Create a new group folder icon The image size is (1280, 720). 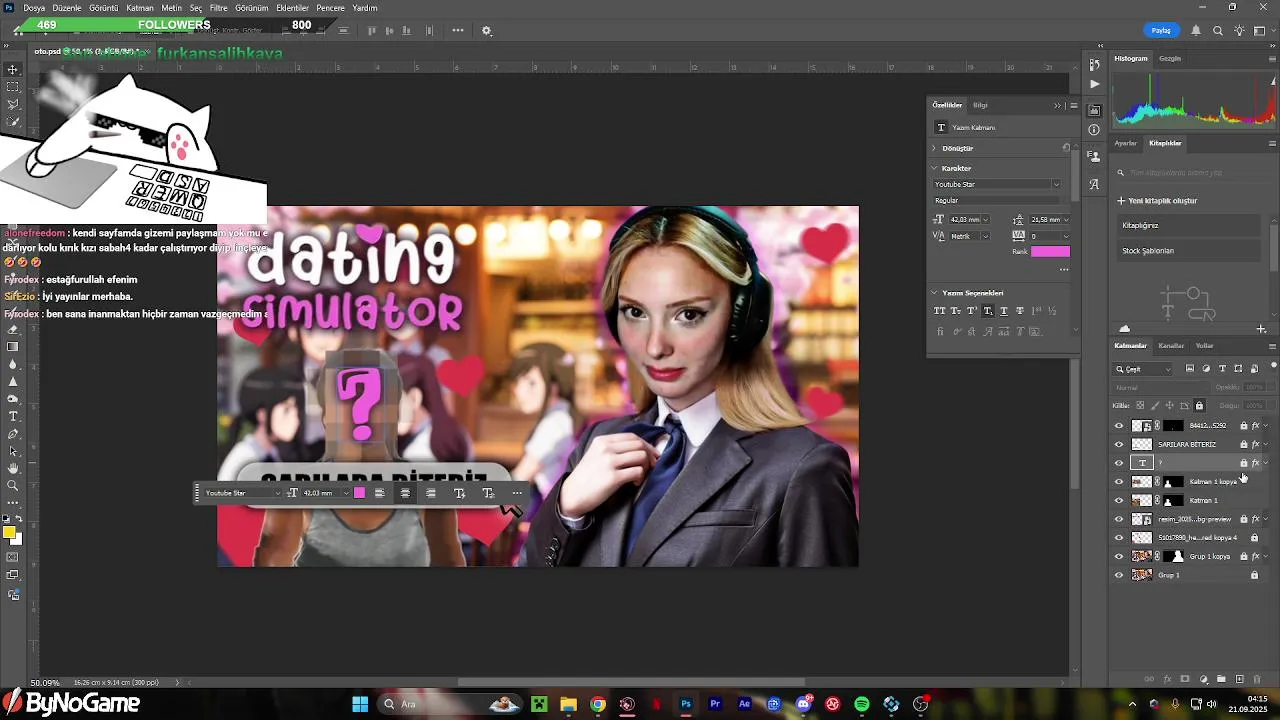pyautogui.click(x=1222, y=680)
